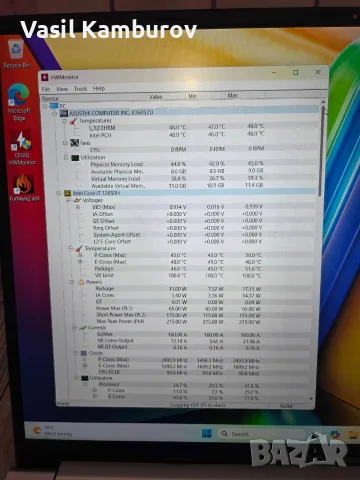This screenshot has height=480, width=360.
Task: Open the Tools menu
Action: point(80,89)
